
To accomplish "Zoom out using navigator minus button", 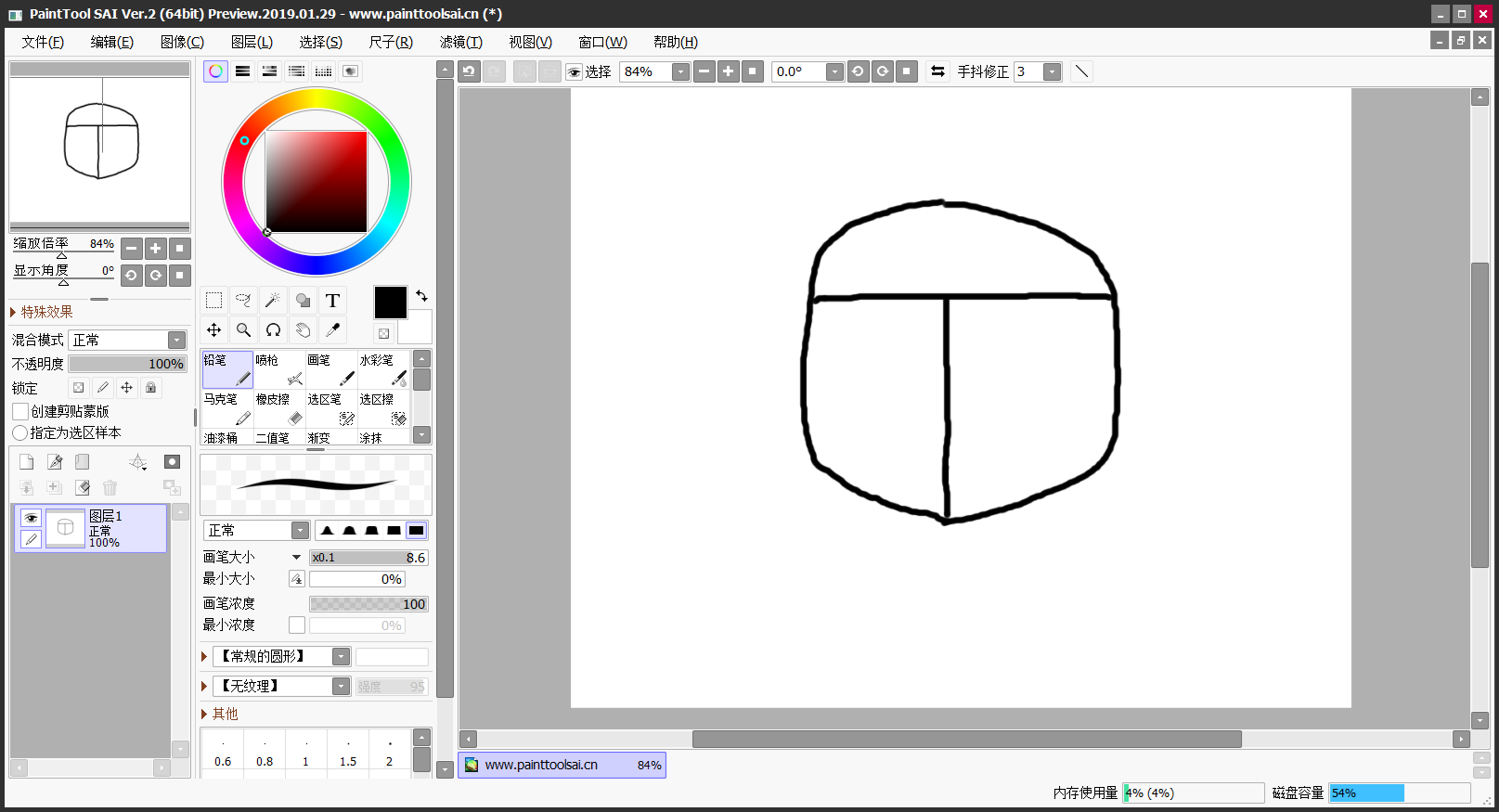I will point(132,248).
